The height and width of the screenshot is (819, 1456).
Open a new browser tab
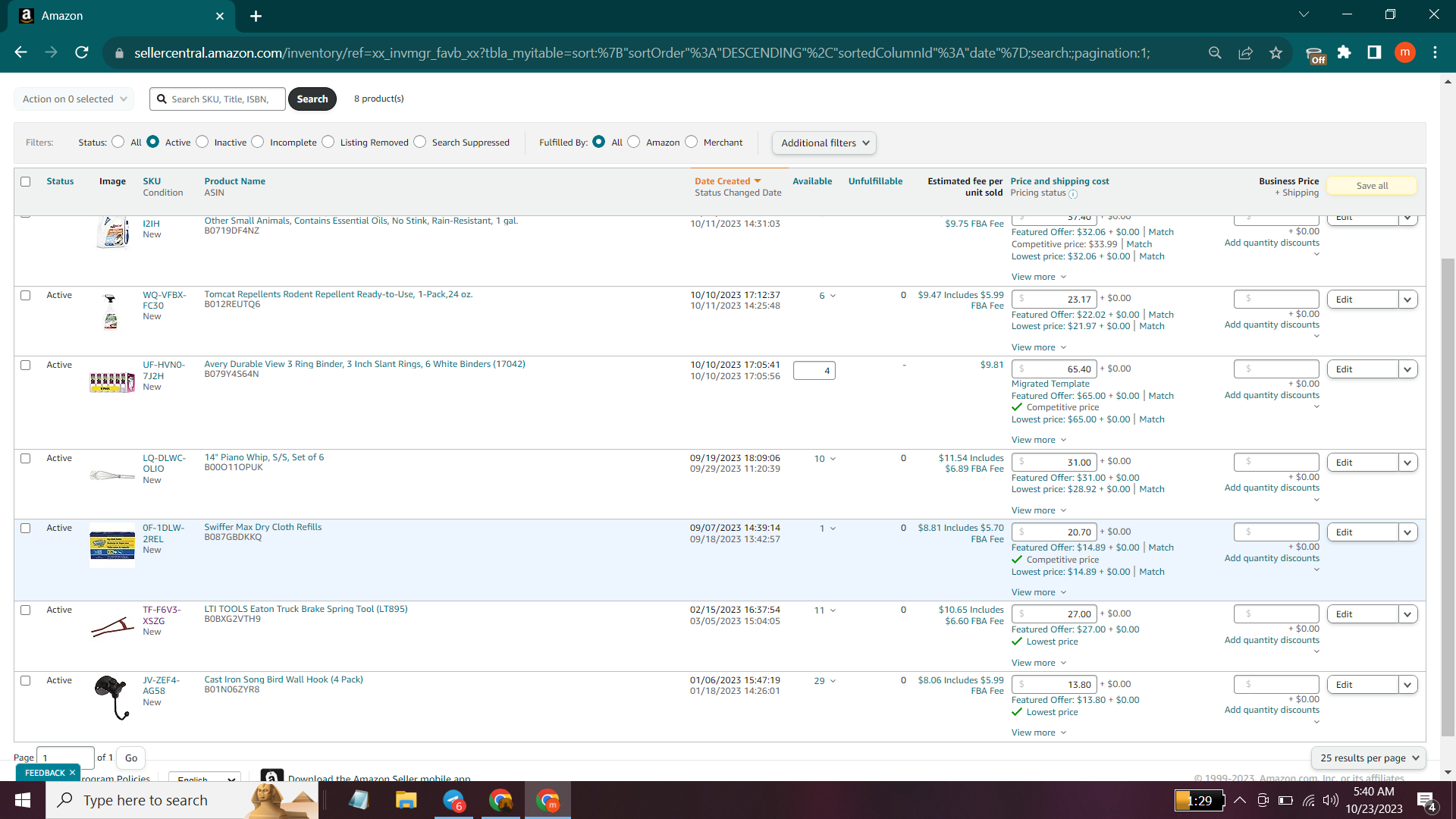tap(256, 16)
